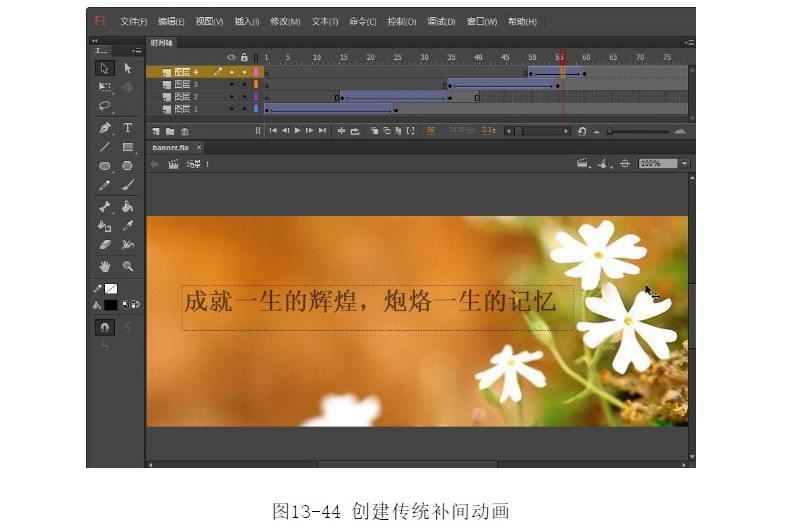Open the timeline panel options menu
Viewport: 797px width, 522px height.
[690, 43]
